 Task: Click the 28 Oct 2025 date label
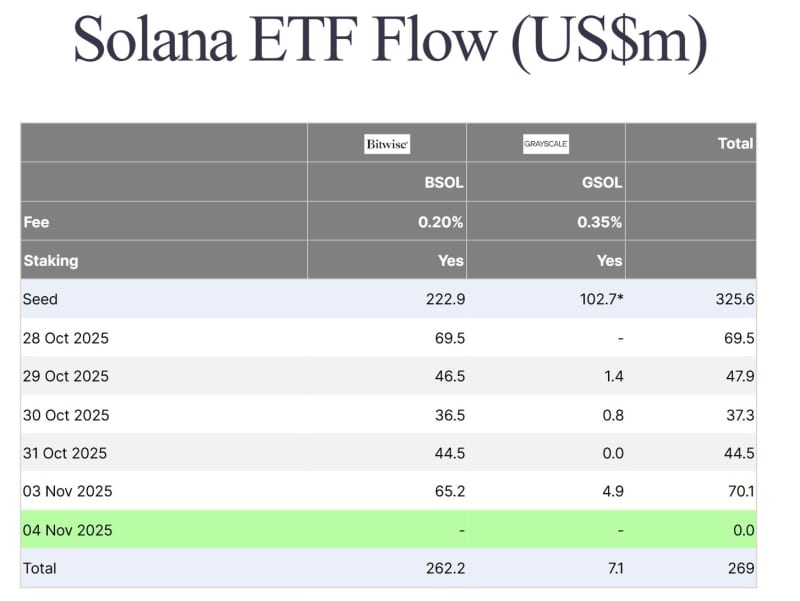[66, 338]
